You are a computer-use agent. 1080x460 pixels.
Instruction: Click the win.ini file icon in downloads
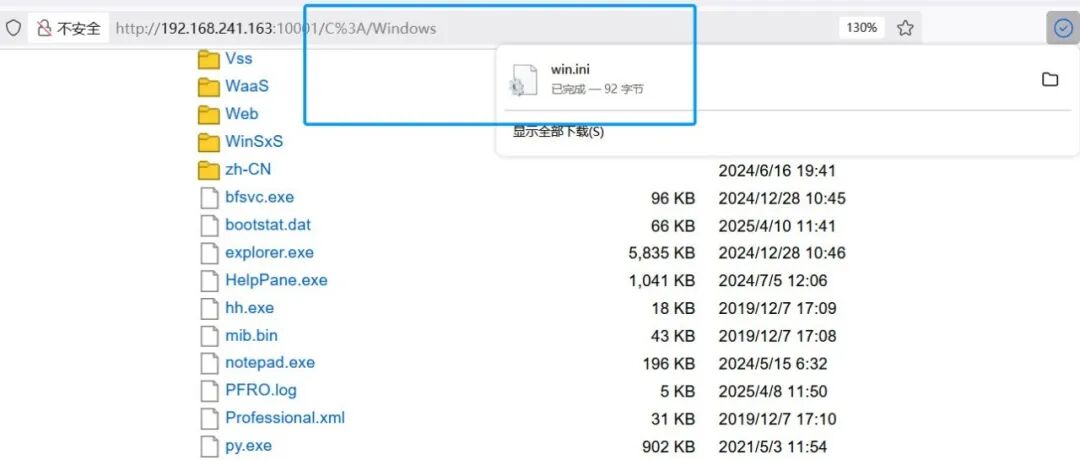click(524, 80)
